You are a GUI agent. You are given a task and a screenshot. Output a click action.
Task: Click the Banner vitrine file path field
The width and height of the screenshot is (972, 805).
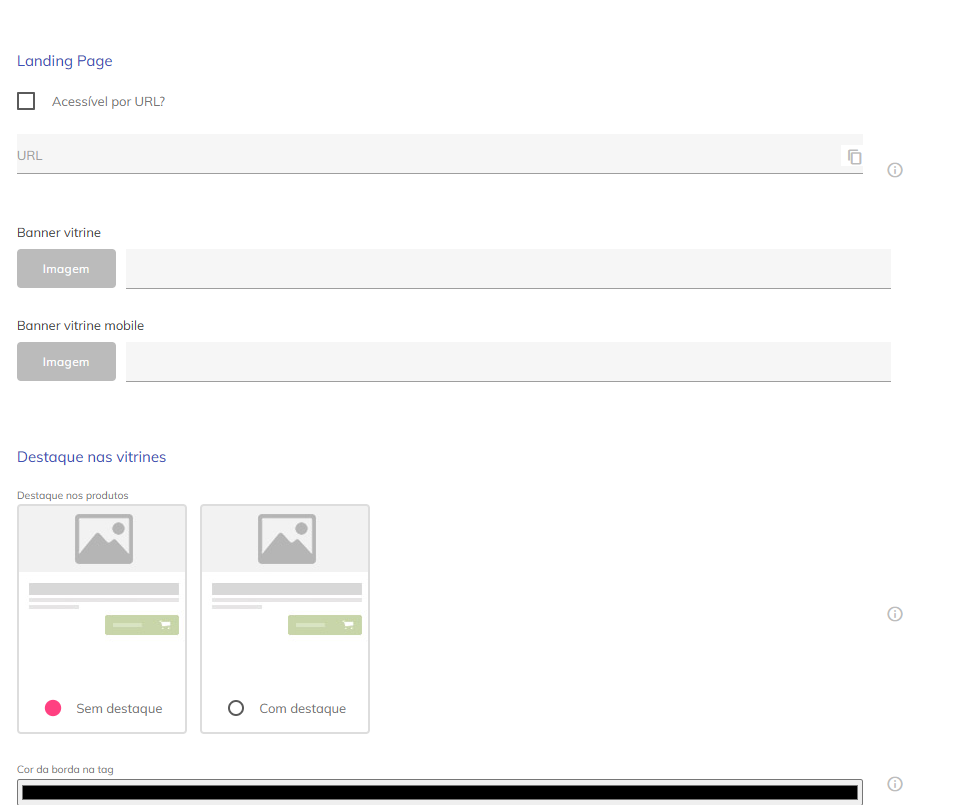coord(508,268)
